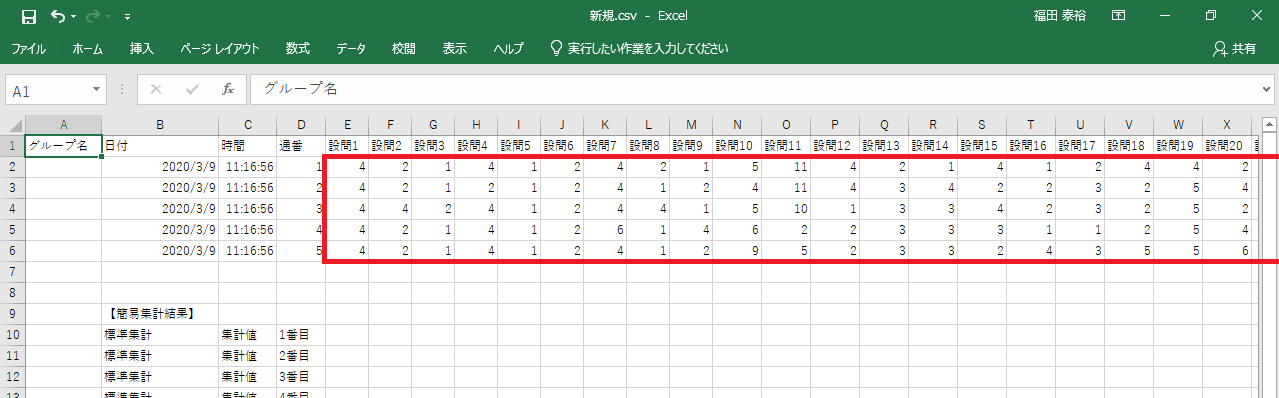
Task: Click cell A1 グループ名
Action: pyautogui.click(x=63, y=146)
